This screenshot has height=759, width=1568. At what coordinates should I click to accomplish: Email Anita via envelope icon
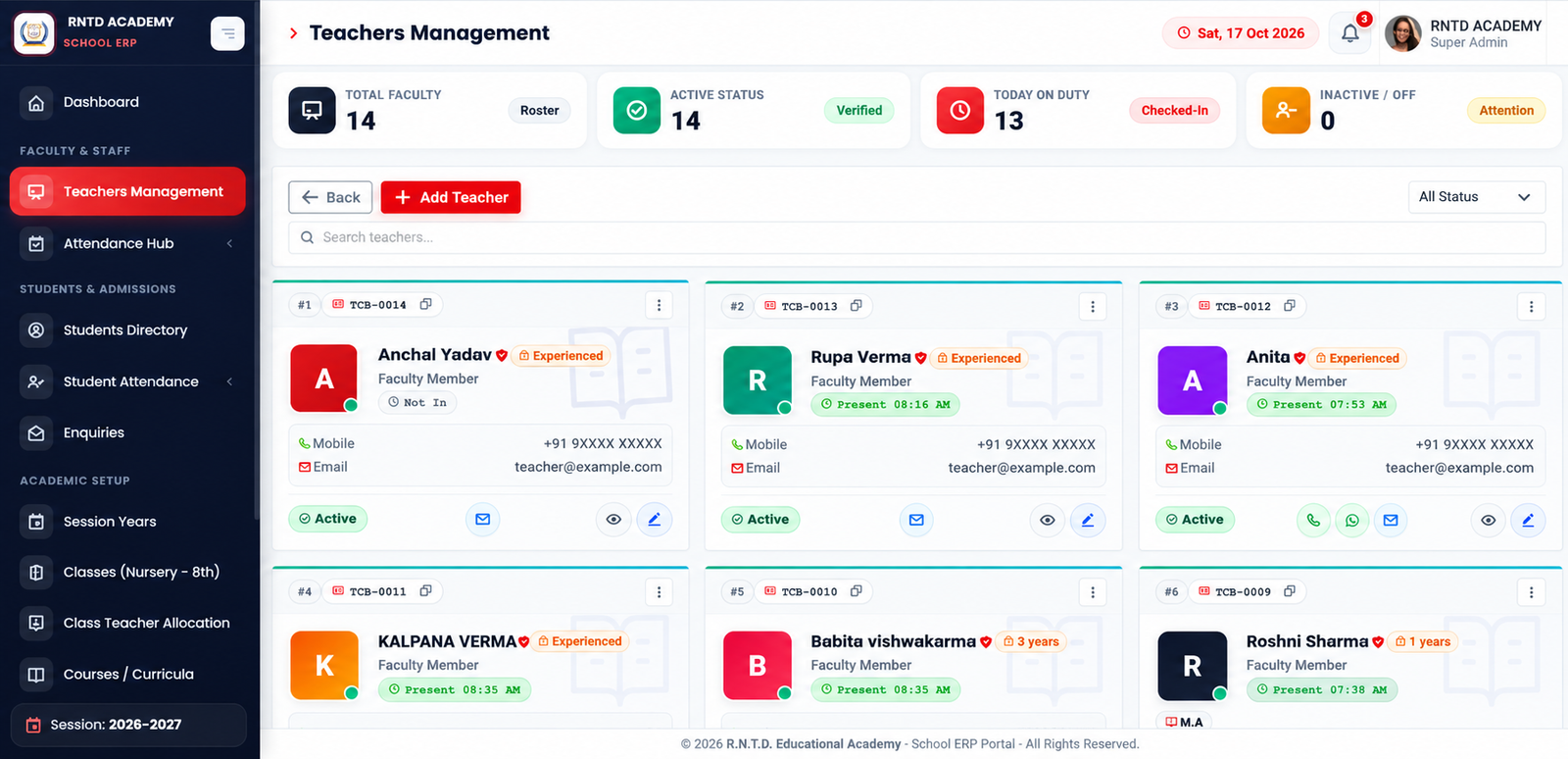click(1391, 520)
